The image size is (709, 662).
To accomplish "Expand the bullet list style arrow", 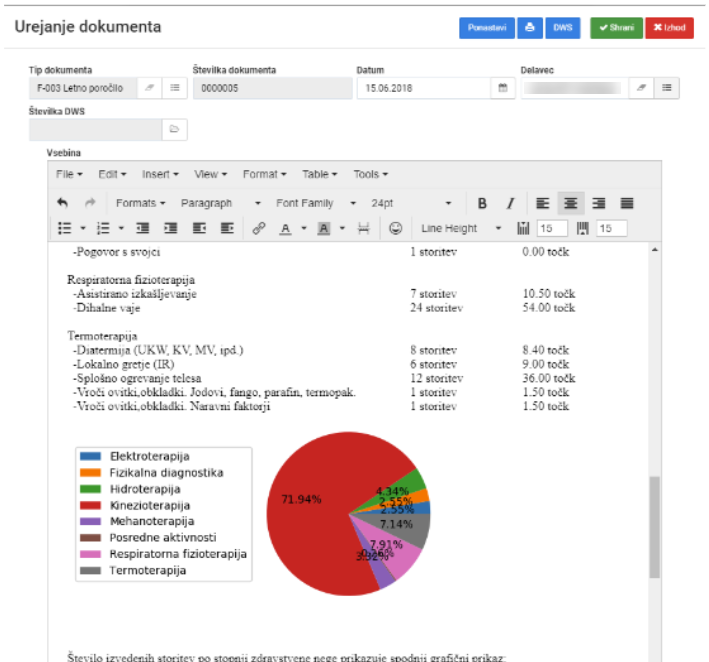I will click(x=83, y=228).
